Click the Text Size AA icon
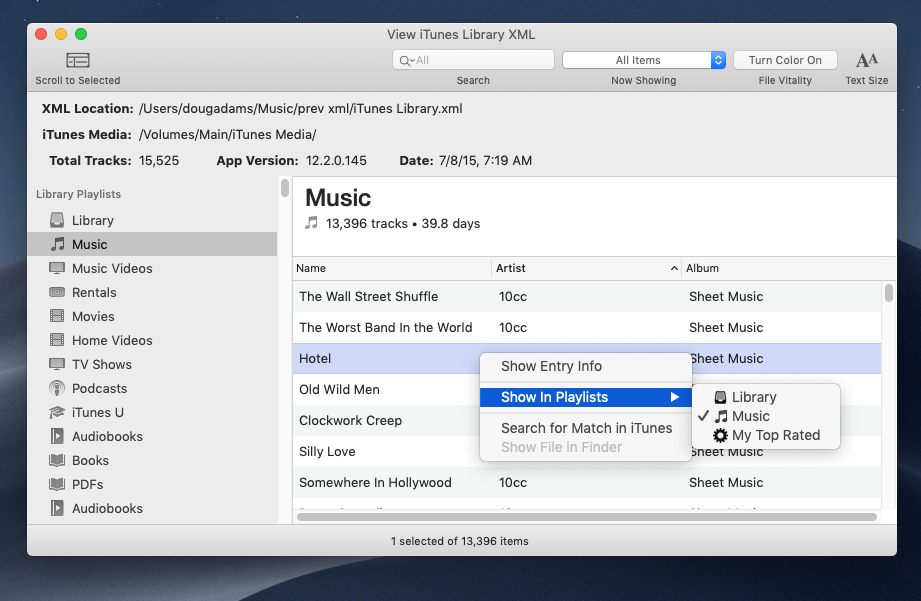This screenshot has width=921, height=601. 866,60
